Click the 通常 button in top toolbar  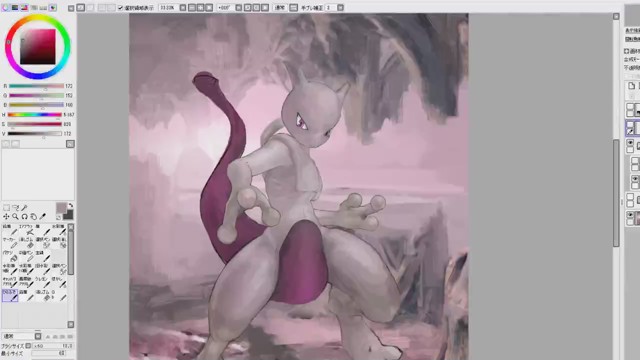pos(280,8)
